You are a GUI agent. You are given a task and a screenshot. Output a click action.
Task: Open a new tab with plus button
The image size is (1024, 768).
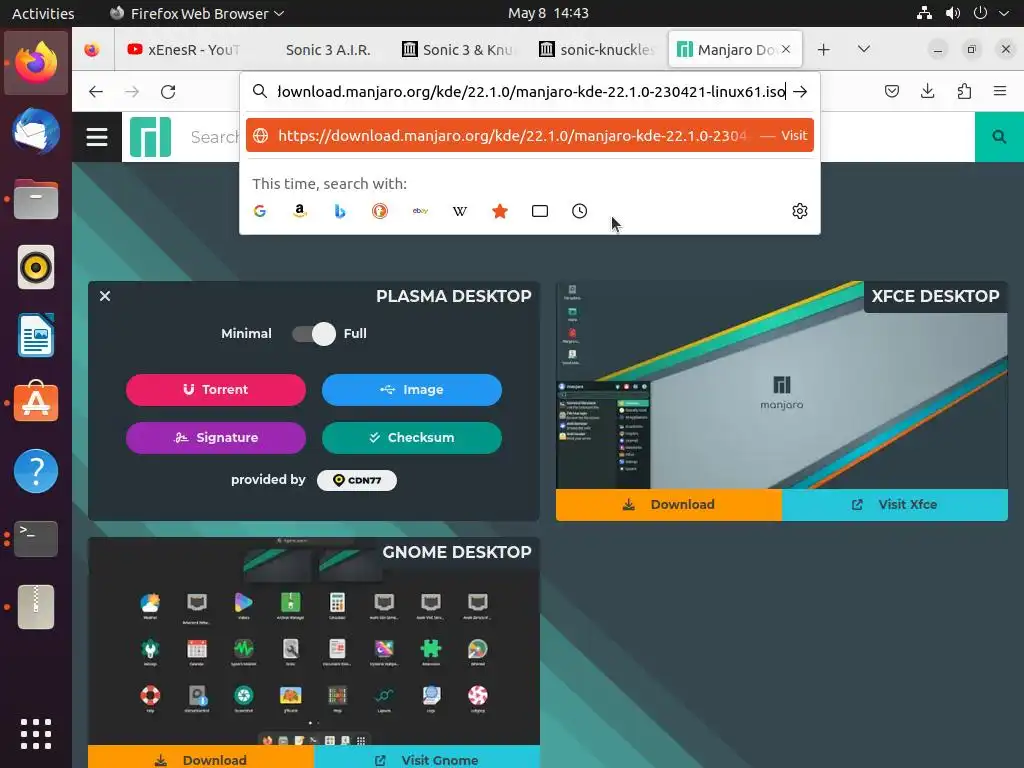coord(824,50)
